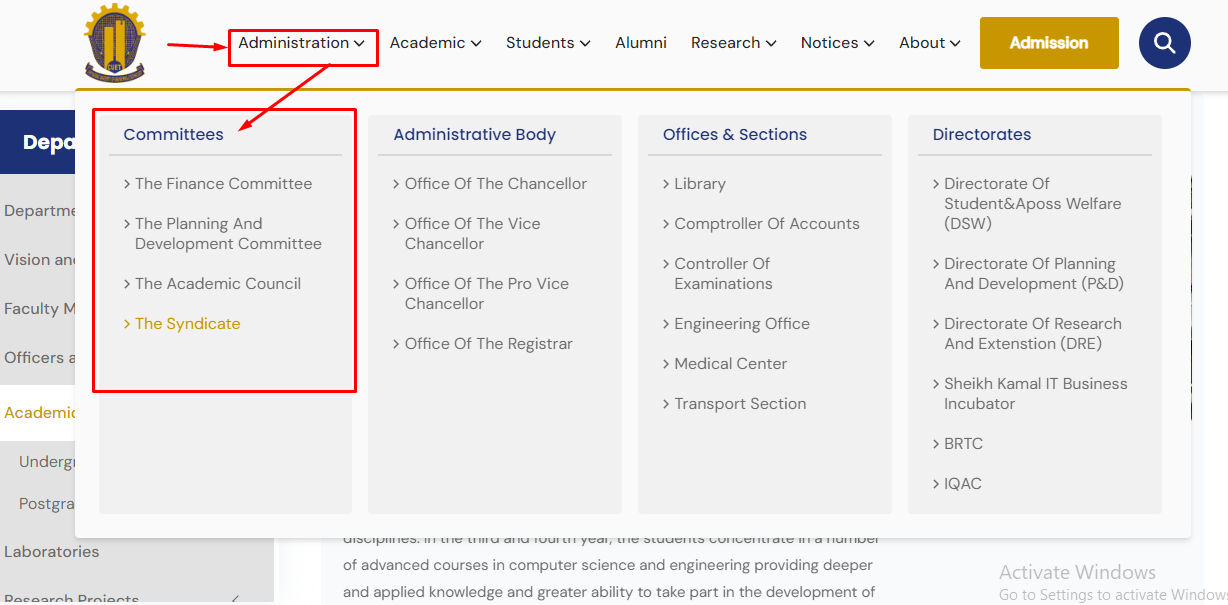The image size is (1228, 605).
Task: Open the Notices menu
Action: coord(837,43)
